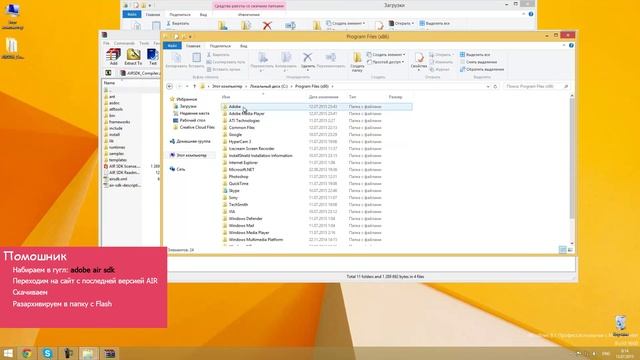
Task: Select Downloads in Favorites sidebar
Action: [188, 106]
